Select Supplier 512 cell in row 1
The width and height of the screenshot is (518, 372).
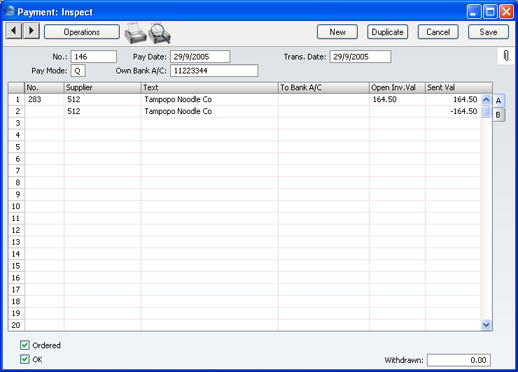[102, 99]
